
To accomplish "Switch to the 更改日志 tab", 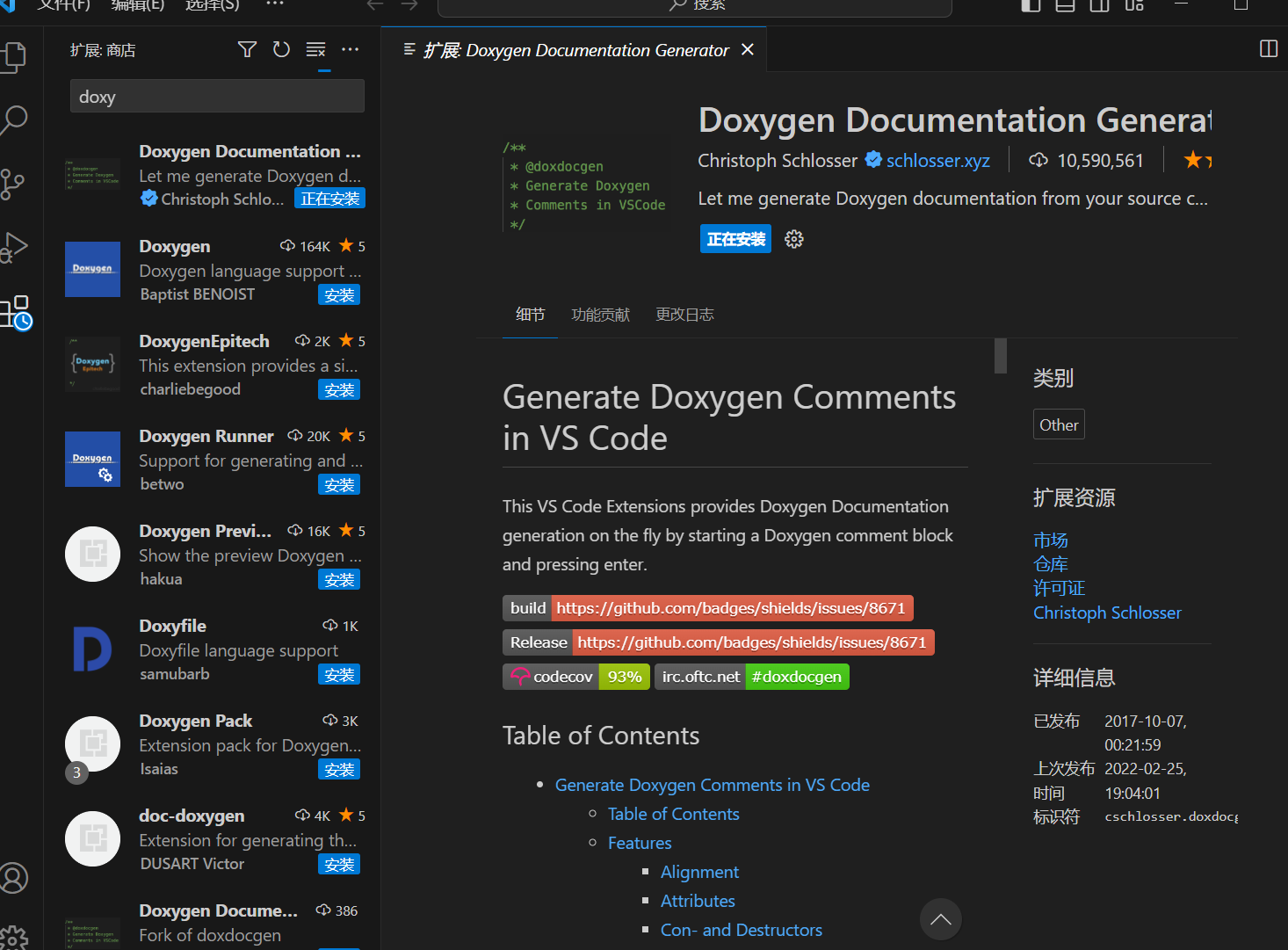I will [x=684, y=315].
